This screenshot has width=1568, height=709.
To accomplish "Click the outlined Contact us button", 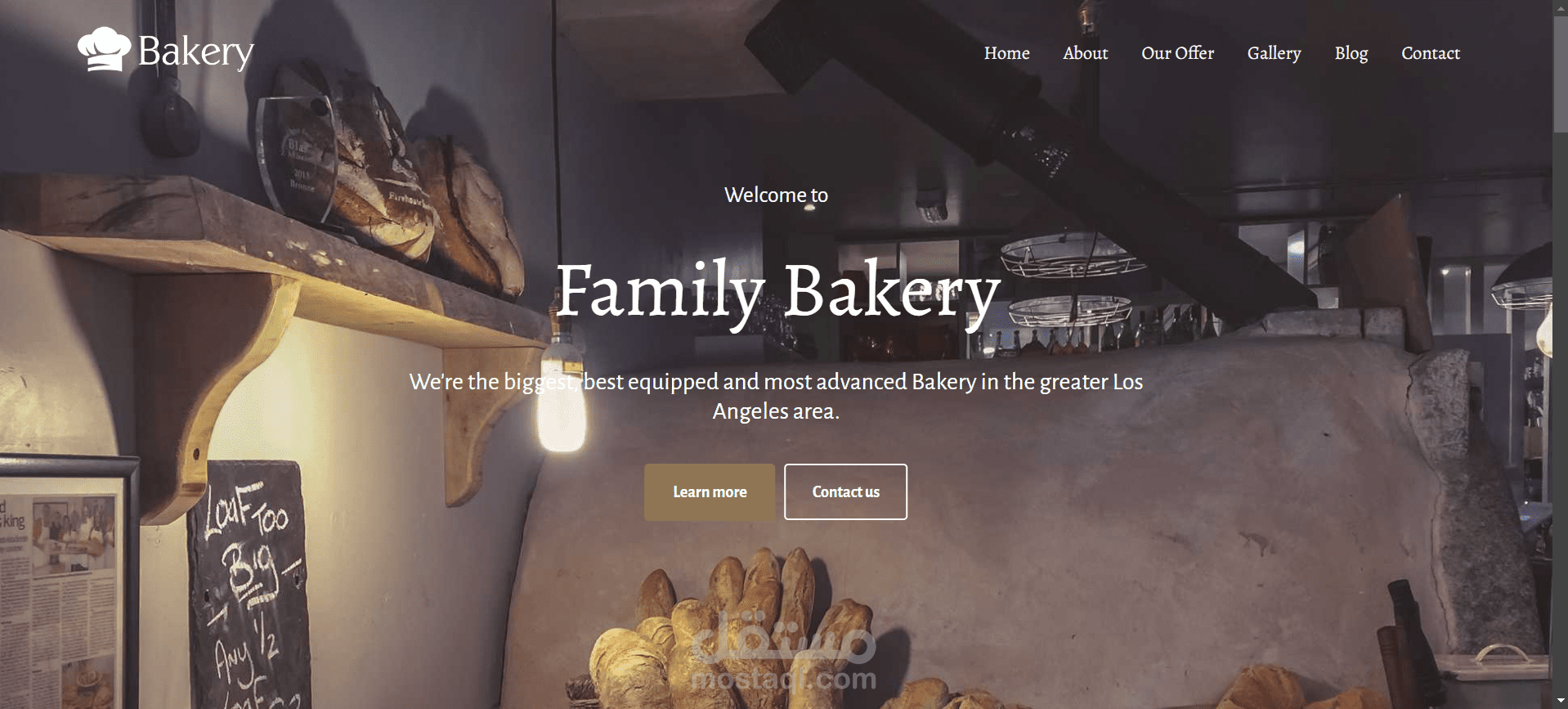I will point(845,491).
